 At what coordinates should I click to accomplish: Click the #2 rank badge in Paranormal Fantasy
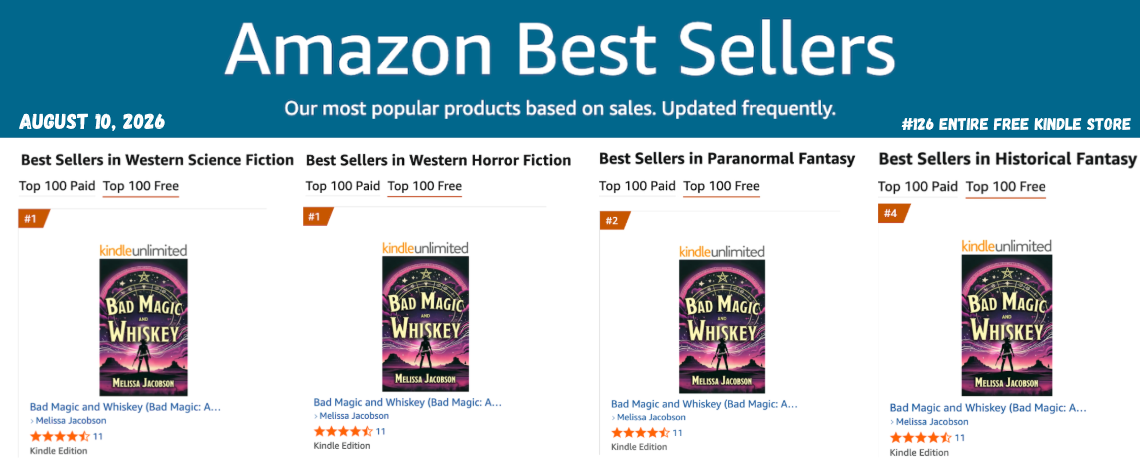(615, 220)
